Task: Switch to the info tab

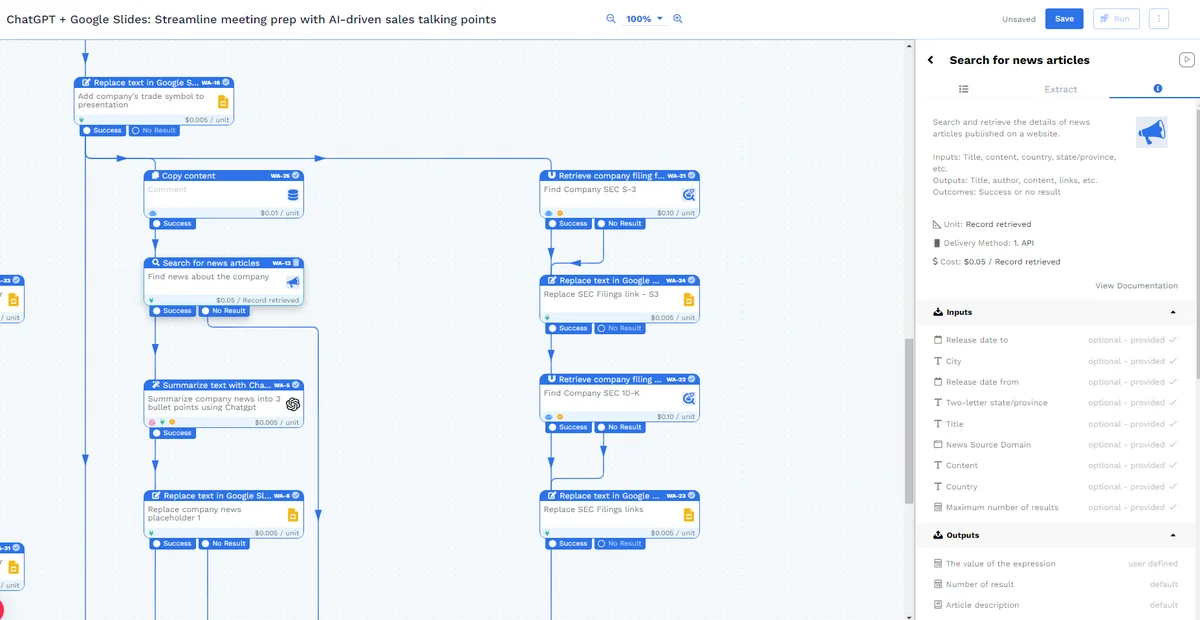Action: [1157, 89]
